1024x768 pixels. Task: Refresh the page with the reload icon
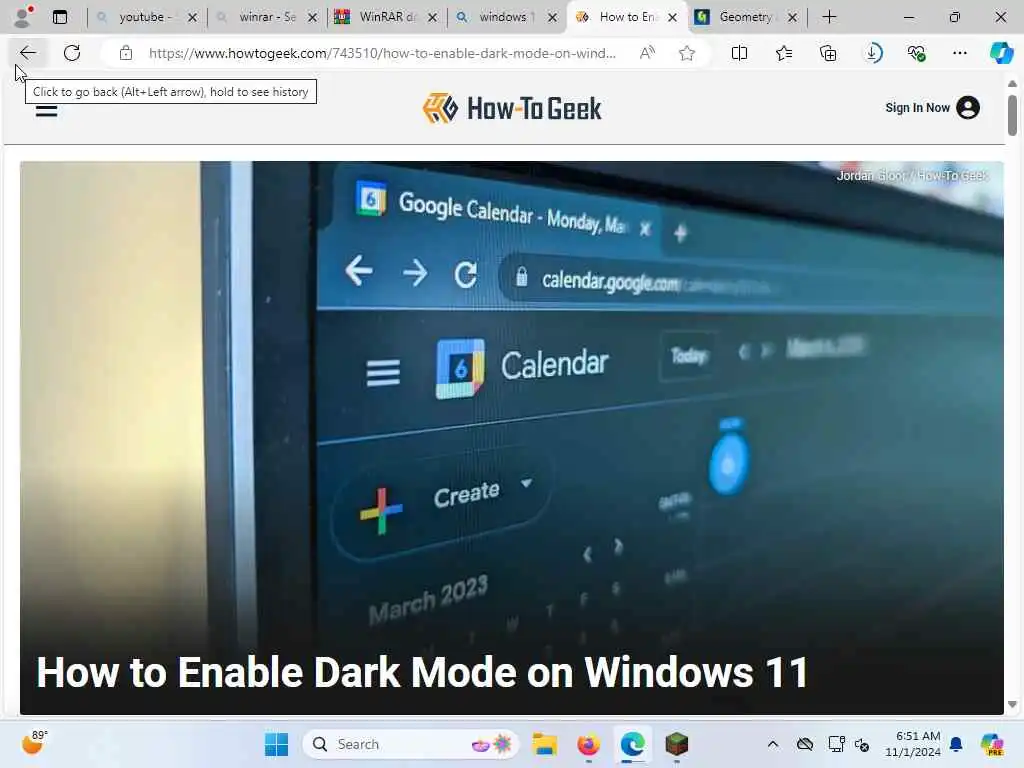pos(72,53)
